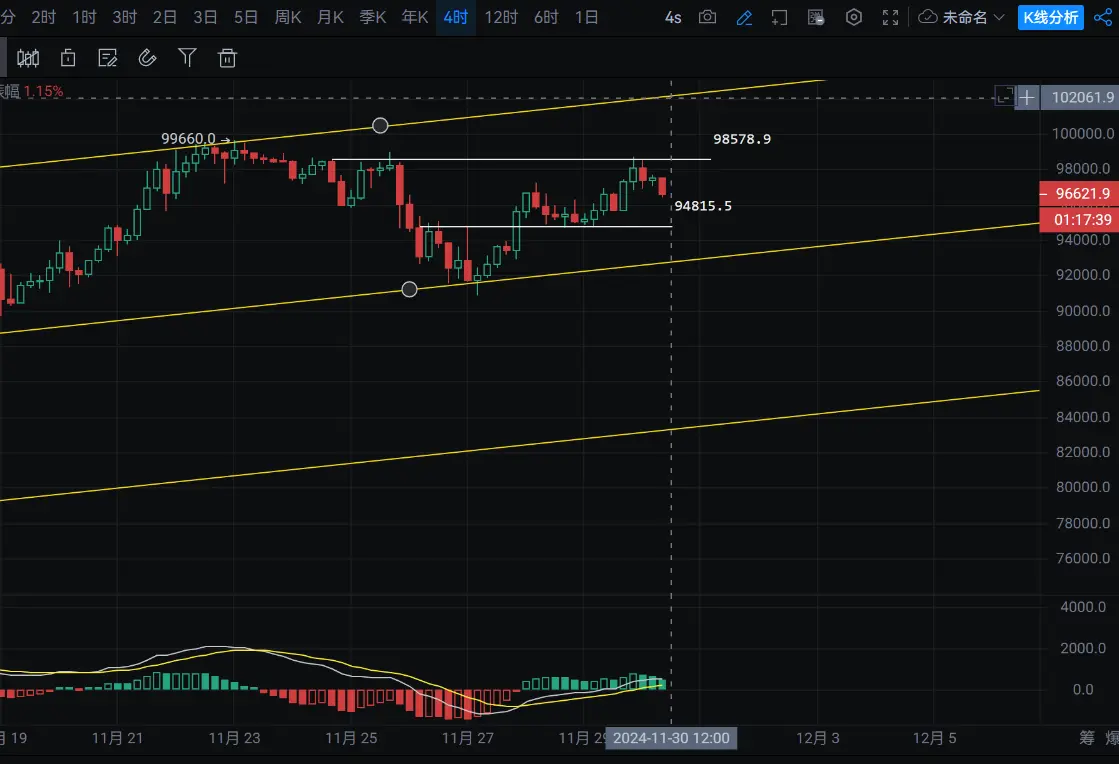Viewport: 1119px width, 764px height.
Task: Select the 2时 timeframe
Action: click(x=44, y=17)
